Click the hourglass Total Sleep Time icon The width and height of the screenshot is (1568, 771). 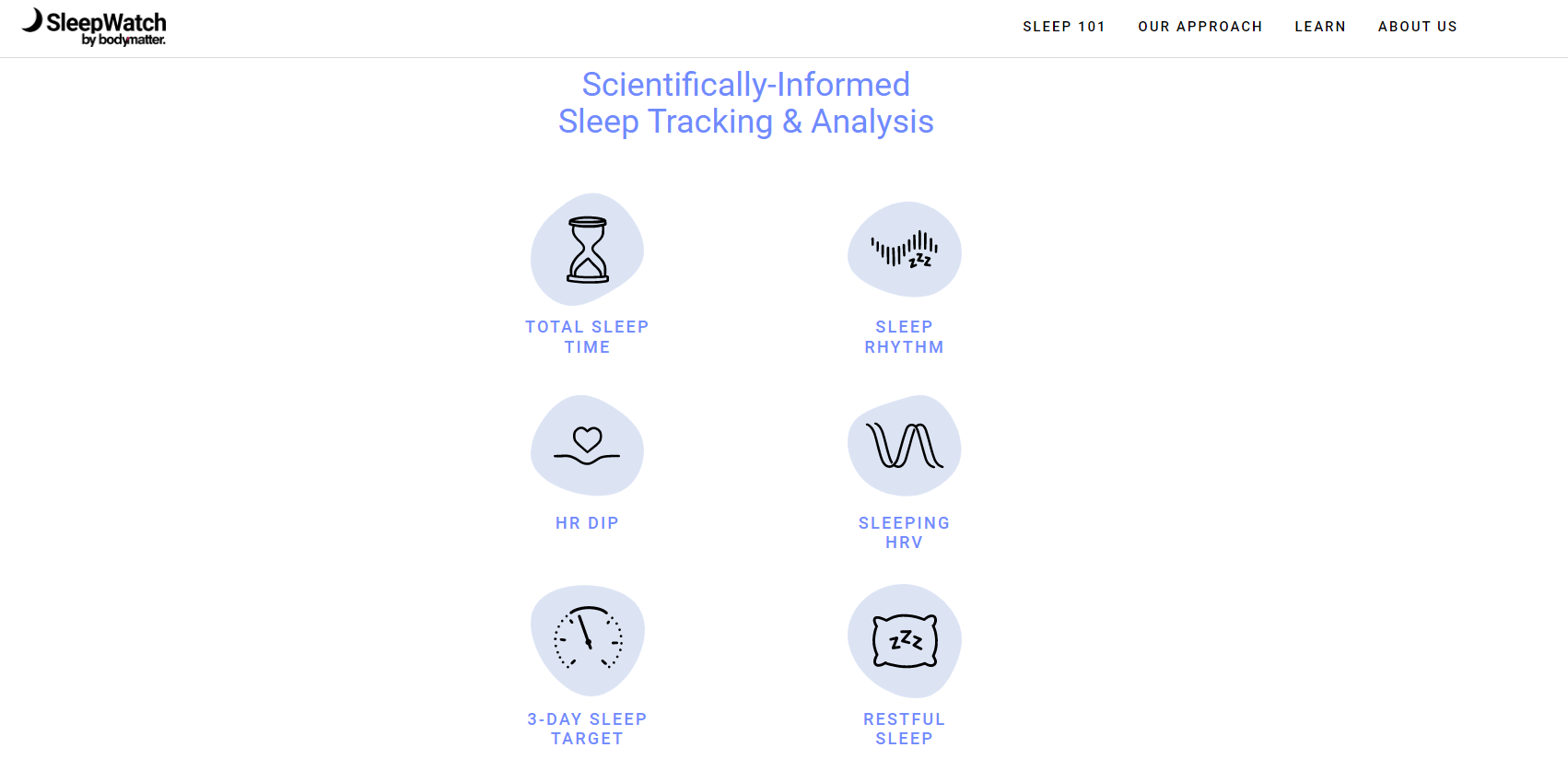[x=588, y=250]
